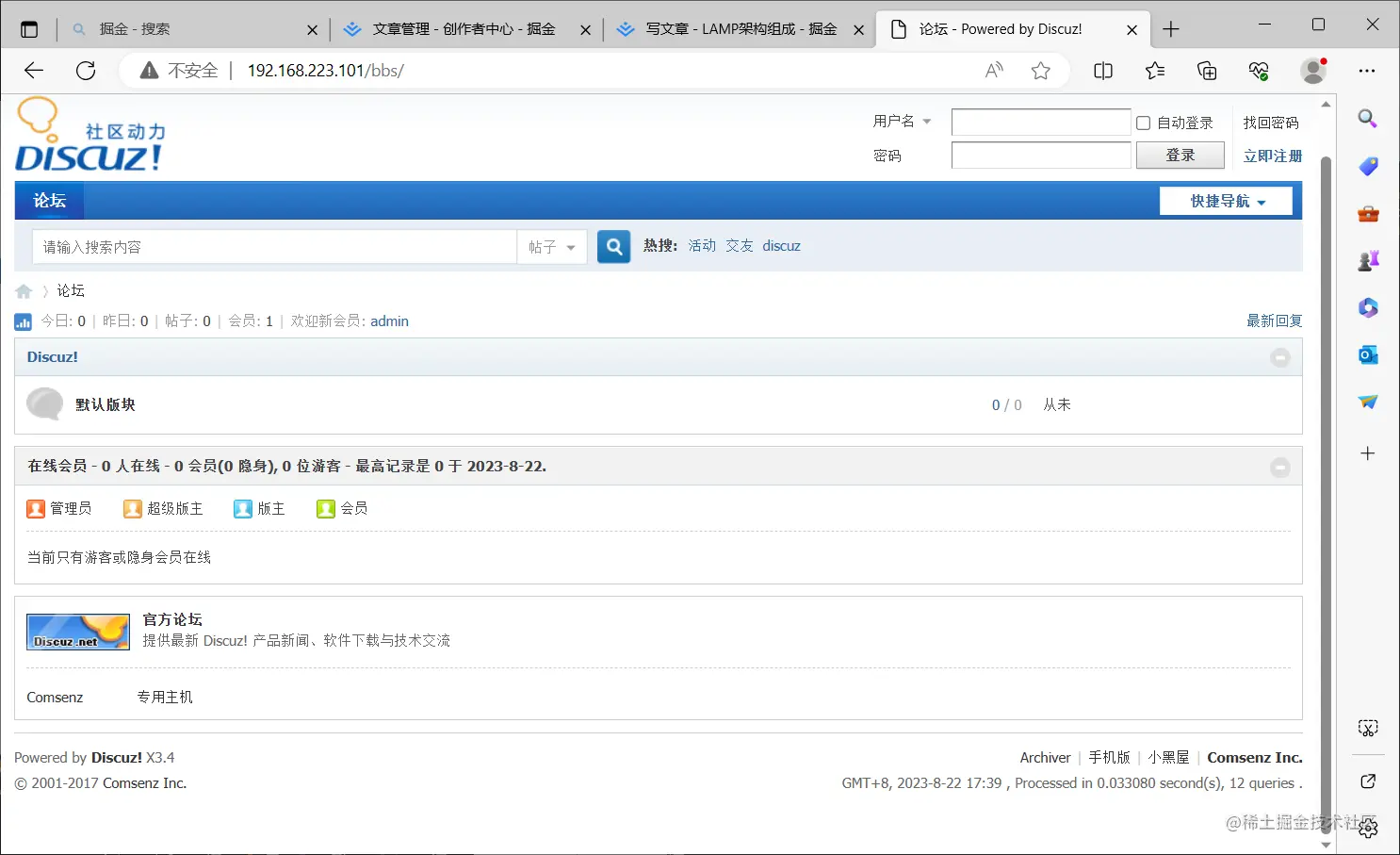Focus the 密码 password input field
The width and height of the screenshot is (1400, 855).
[1041, 156]
